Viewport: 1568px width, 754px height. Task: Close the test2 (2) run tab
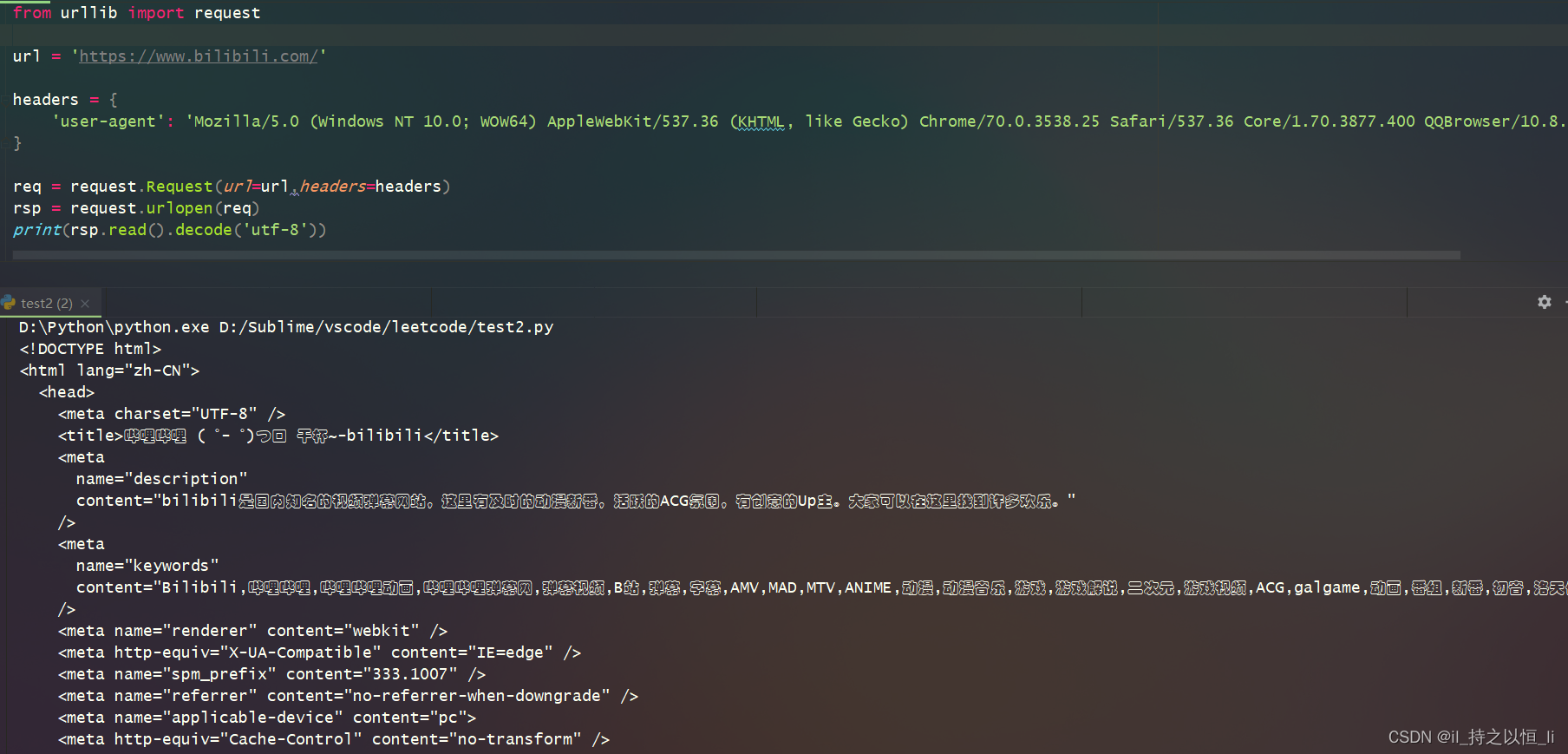coord(85,304)
